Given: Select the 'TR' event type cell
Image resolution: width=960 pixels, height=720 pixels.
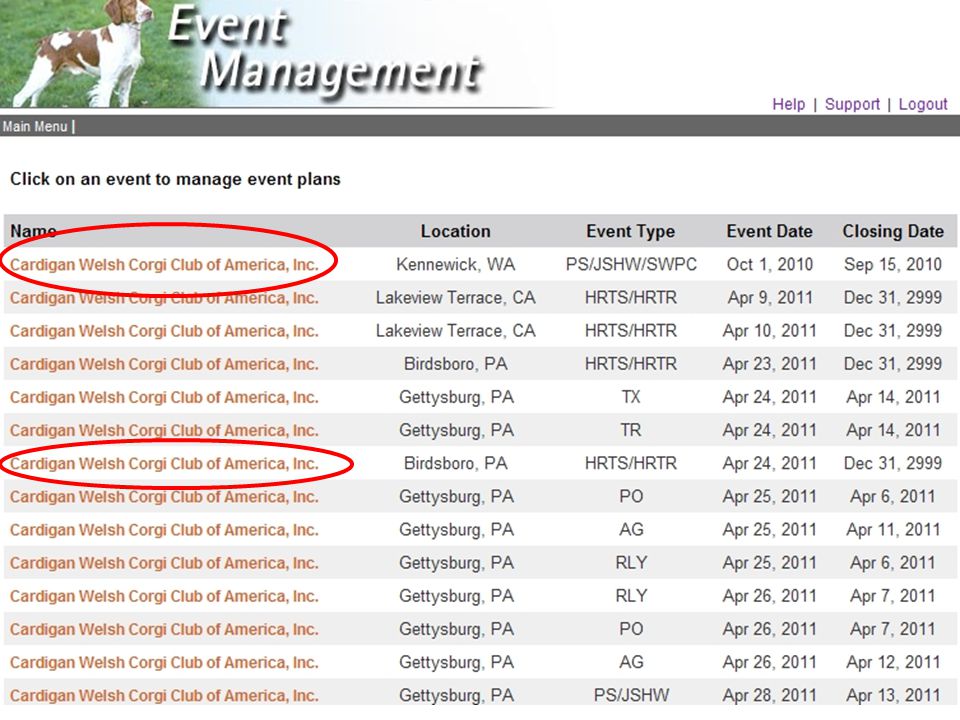Looking at the screenshot, I should pos(631,430).
